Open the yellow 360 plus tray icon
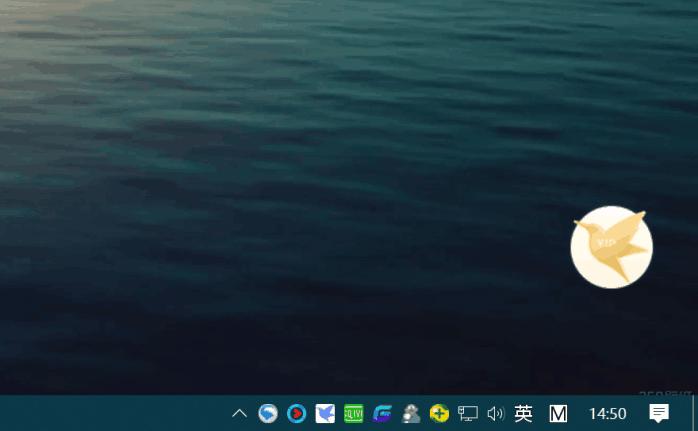 point(439,413)
